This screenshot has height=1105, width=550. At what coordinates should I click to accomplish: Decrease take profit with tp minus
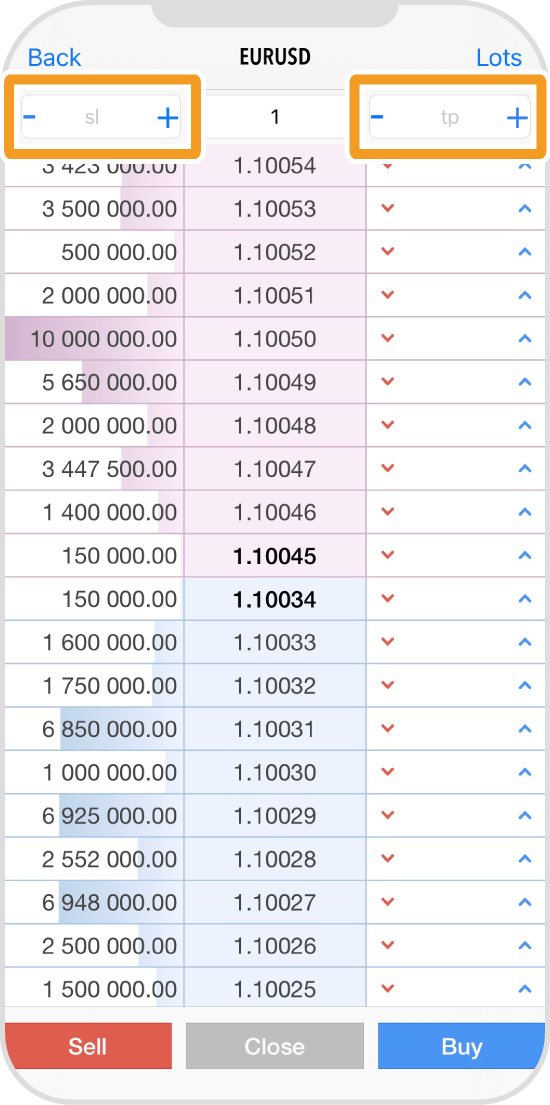click(377, 116)
